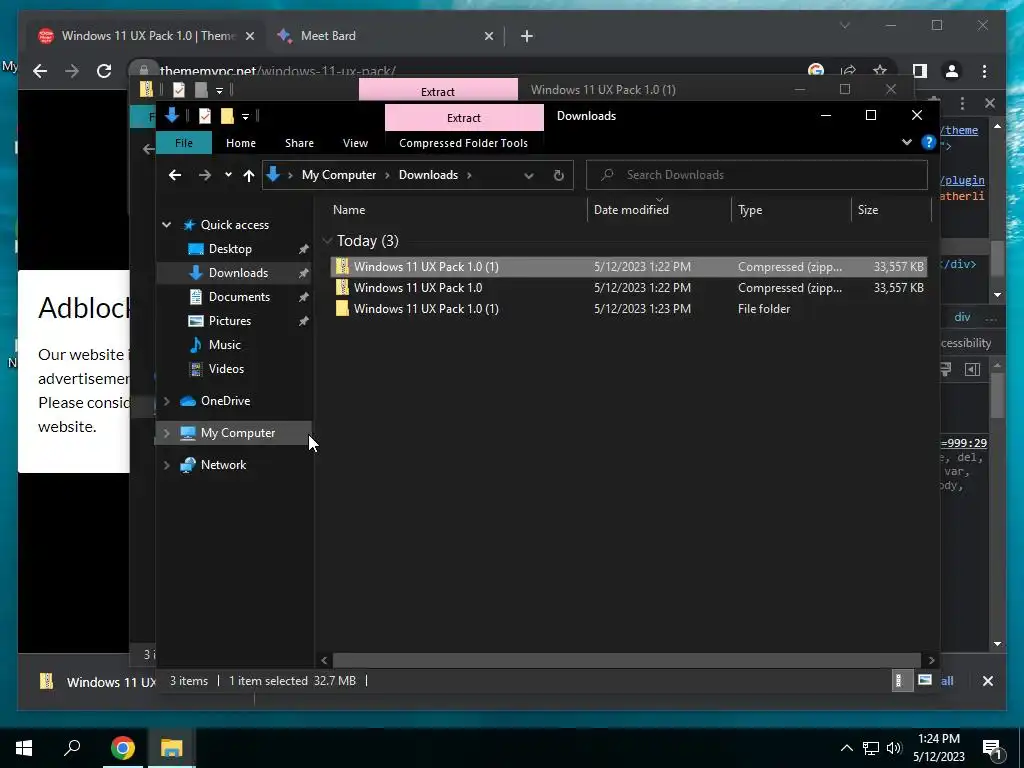Image resolution: width=1024 pixels, height=768 pixels.
Task: Open Chrome profile avatar menu
Action: tap(952, 71)
